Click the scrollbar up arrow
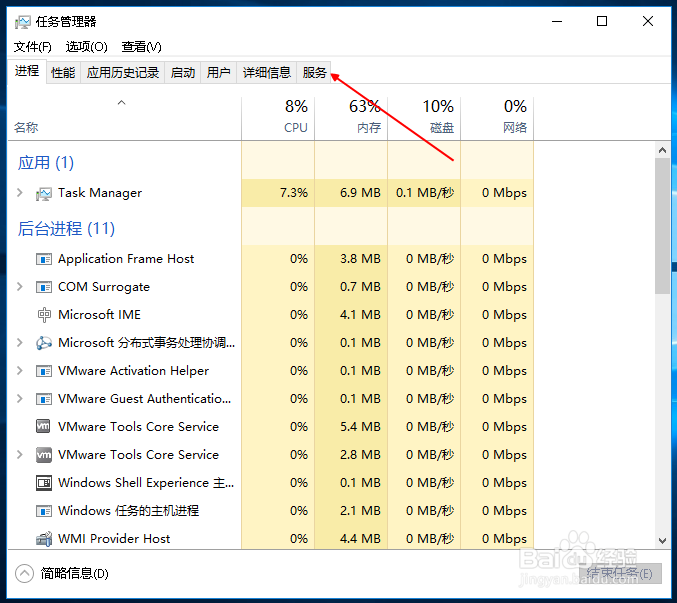677x603 pixels. pos(662,150)
